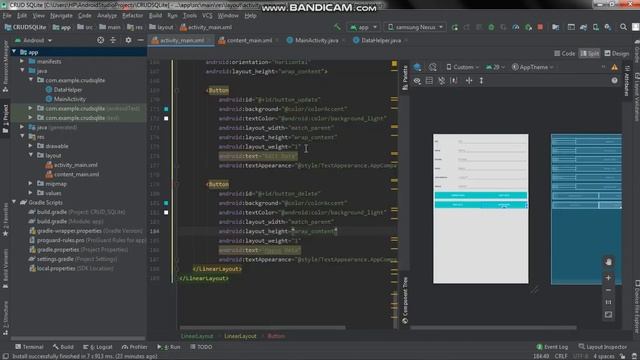The height and width of the screenshot is (360, 640).
Task: Open the Android project view dropdown
Action: click(x=33, y=40)
